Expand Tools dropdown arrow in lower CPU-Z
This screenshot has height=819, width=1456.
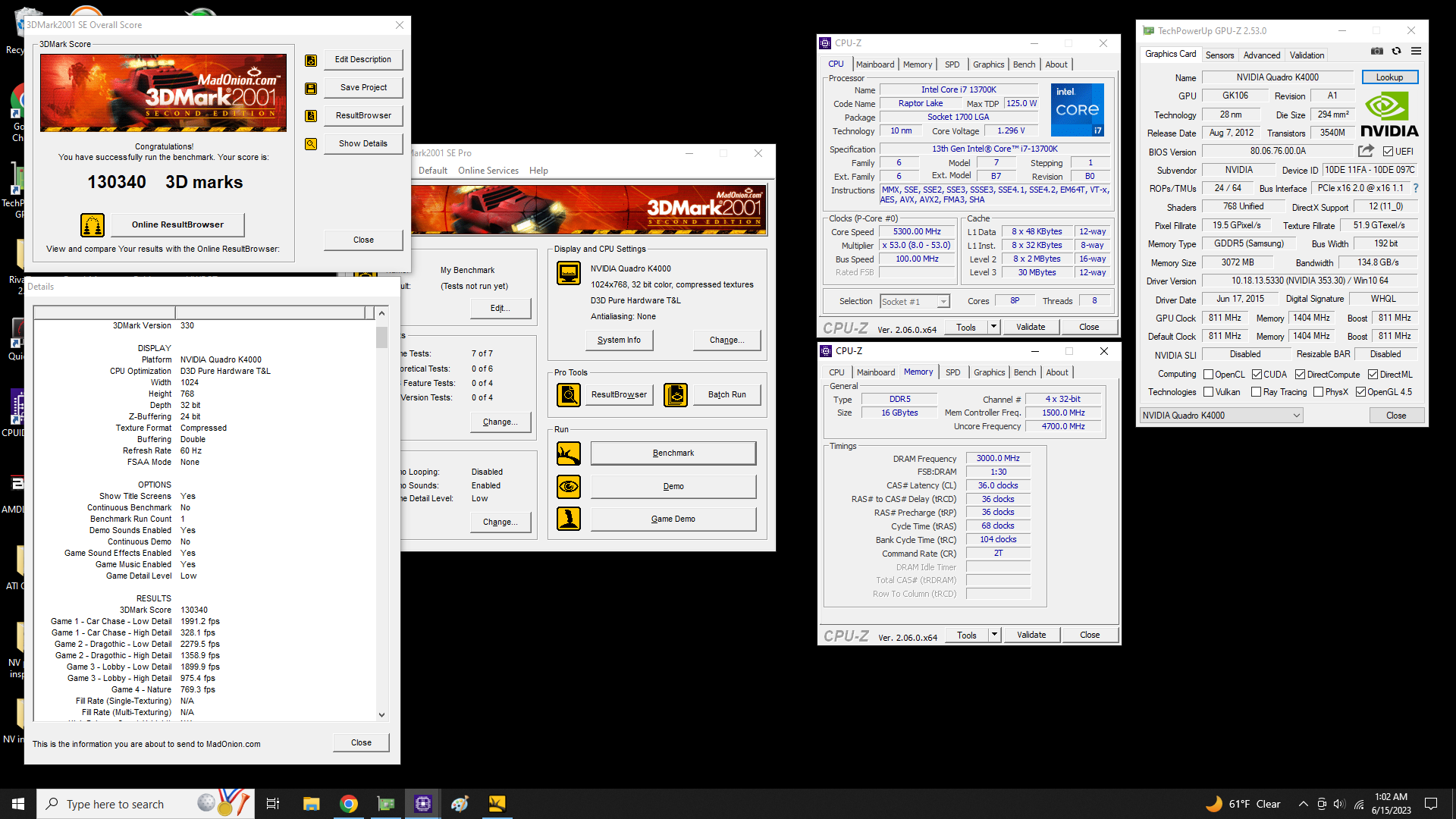[994, 635]
